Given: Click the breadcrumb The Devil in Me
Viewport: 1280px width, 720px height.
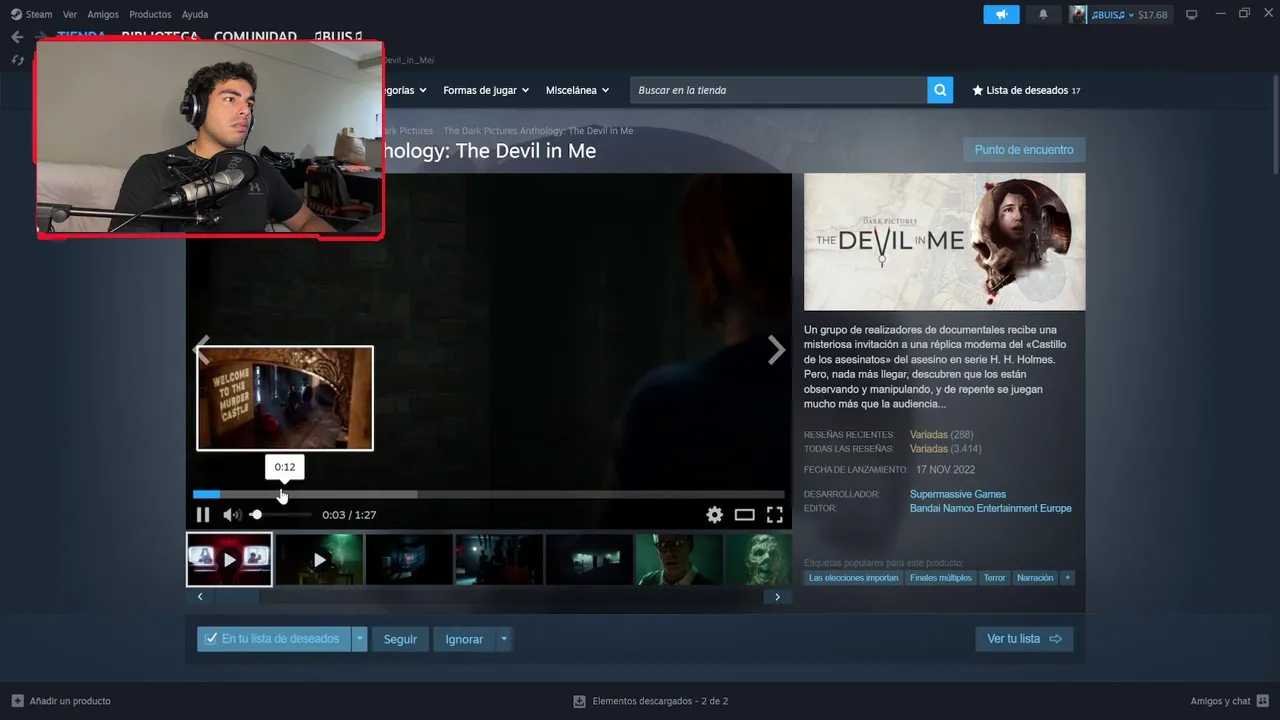Looking at the screenshot, I should point(538,131).
